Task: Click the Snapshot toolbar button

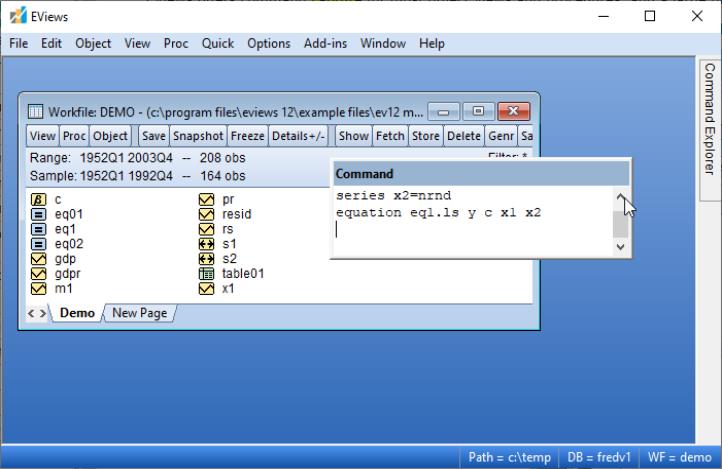Action: pos(197,136)
